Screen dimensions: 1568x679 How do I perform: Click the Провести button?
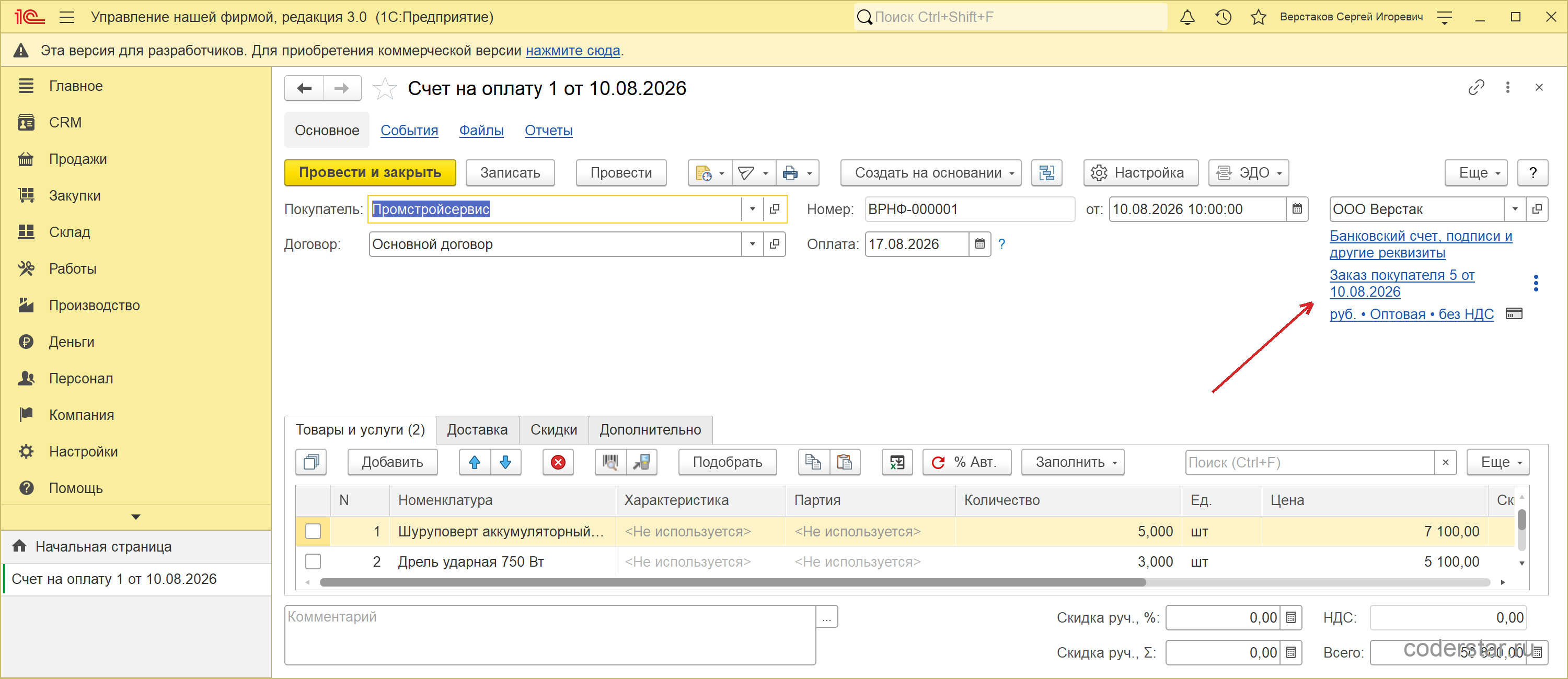point(621,173)
